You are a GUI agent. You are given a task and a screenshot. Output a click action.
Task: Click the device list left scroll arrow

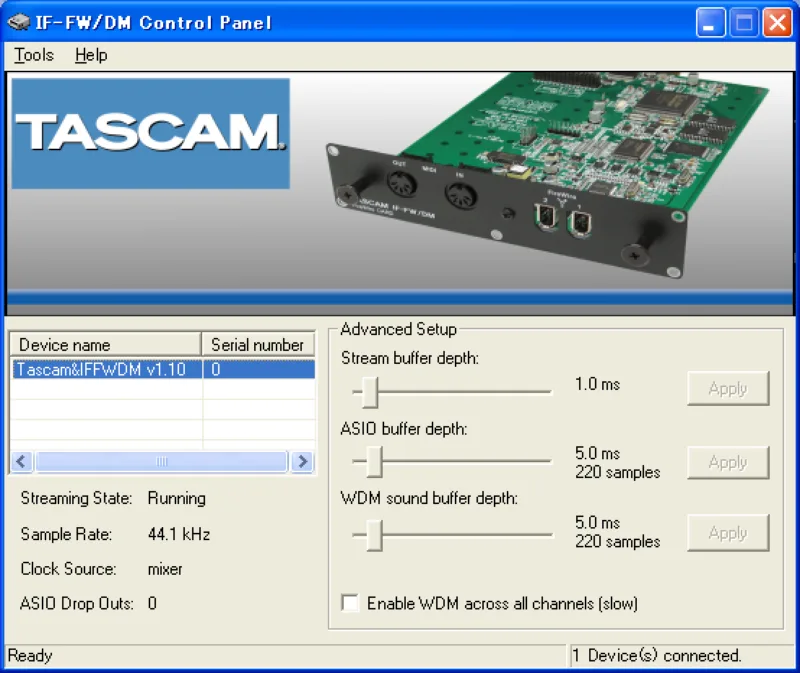tap(22, 461)
